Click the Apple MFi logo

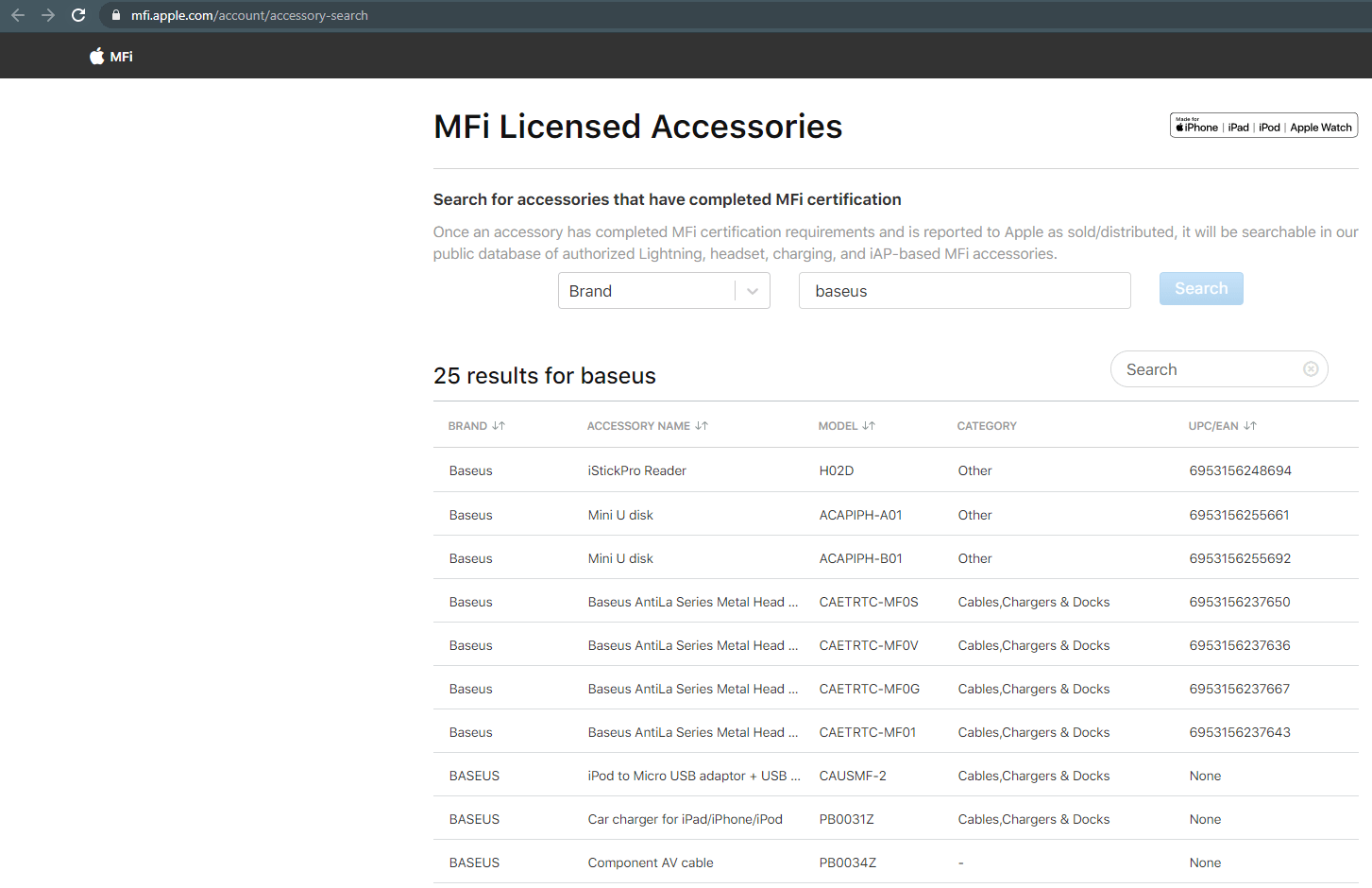(x=111, y=57)
